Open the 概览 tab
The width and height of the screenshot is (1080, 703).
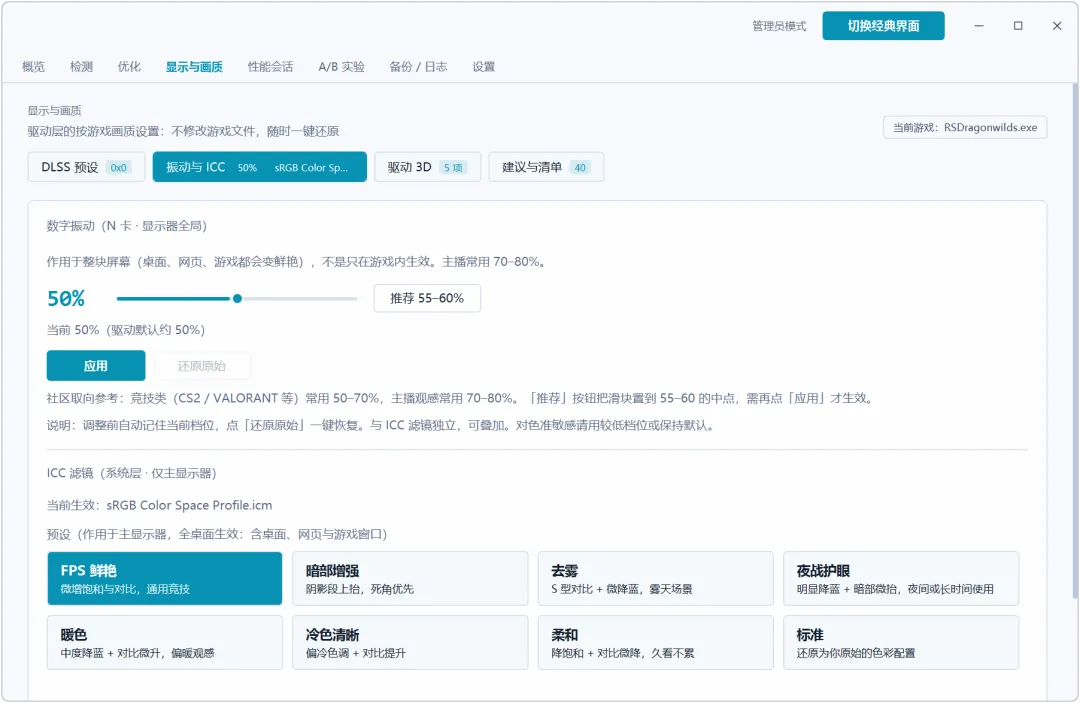pos(33,67)
